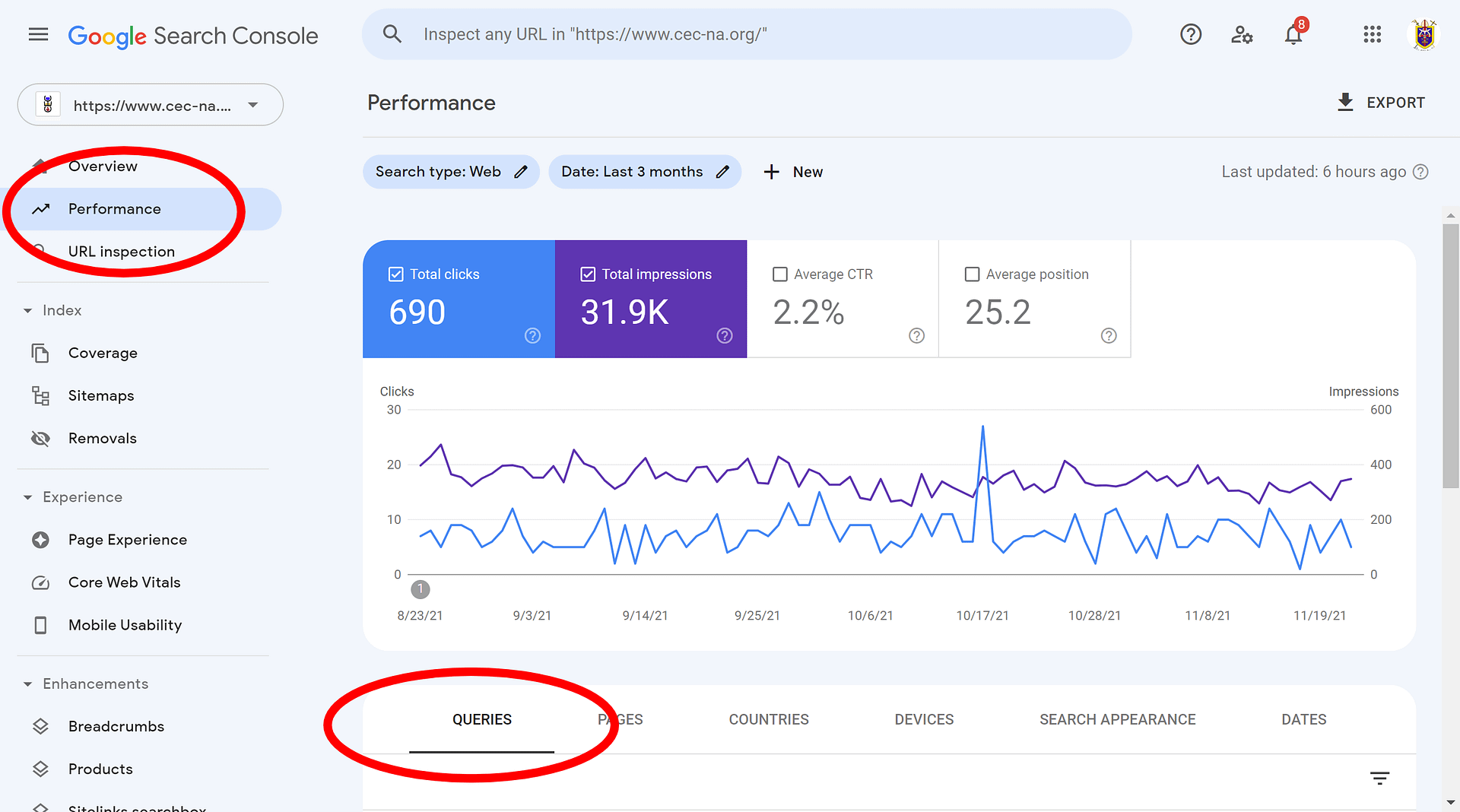Click the Coverage pages icon
The width and height of the screenshot is (1460, 812).
(x=40, y=353)
